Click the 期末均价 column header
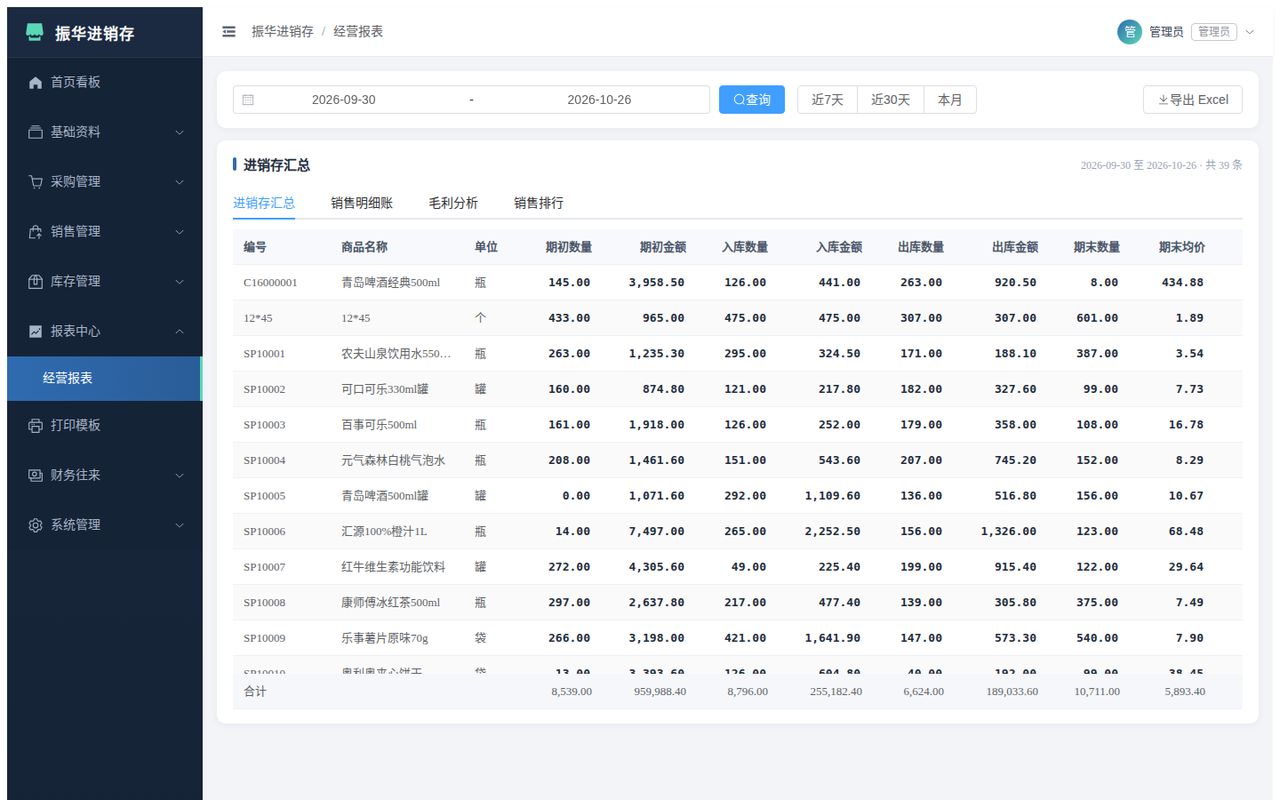Image resolution: width=1280 pixels, height=800 pixels. (1182, 247)
